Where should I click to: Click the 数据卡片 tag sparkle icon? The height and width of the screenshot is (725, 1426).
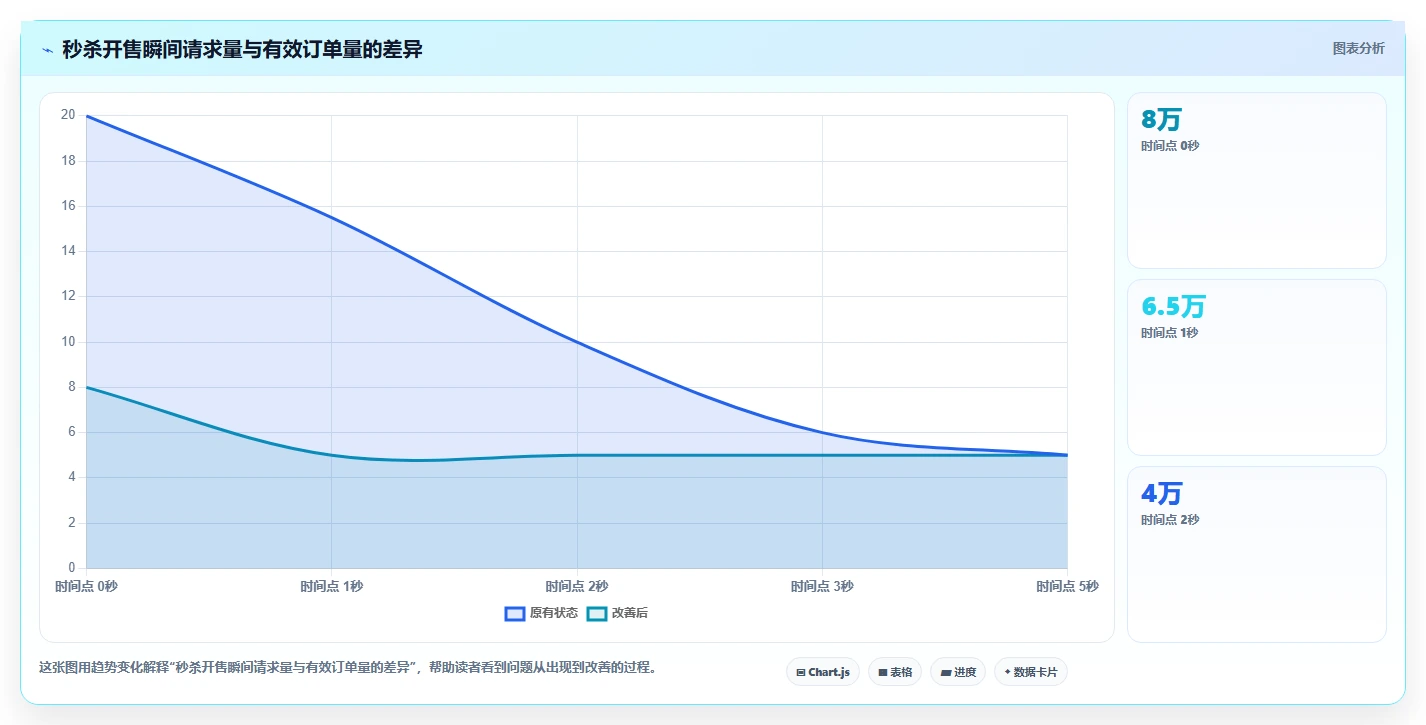1007,672
